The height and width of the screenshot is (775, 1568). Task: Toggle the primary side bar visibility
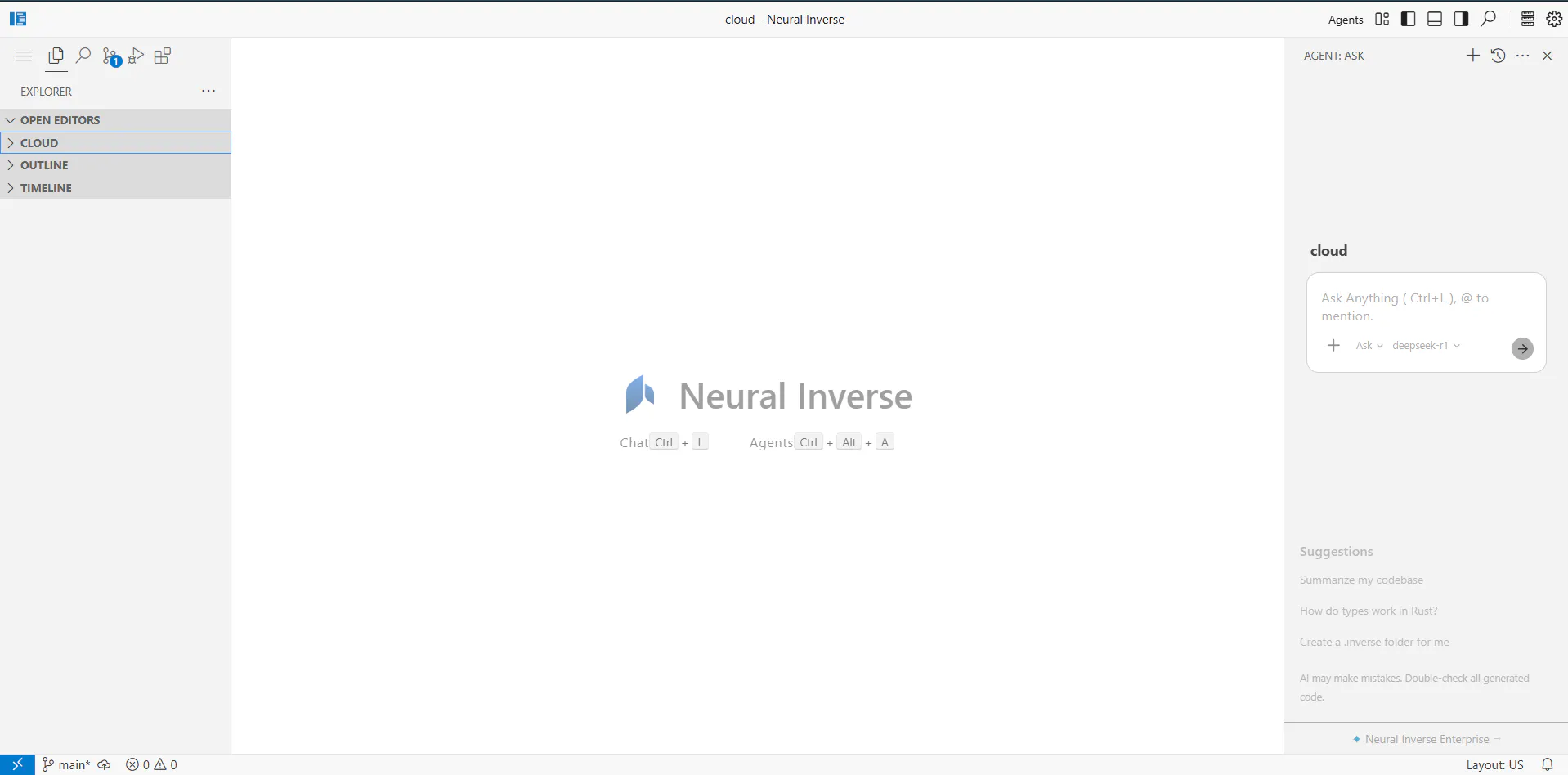[1408, 19]
